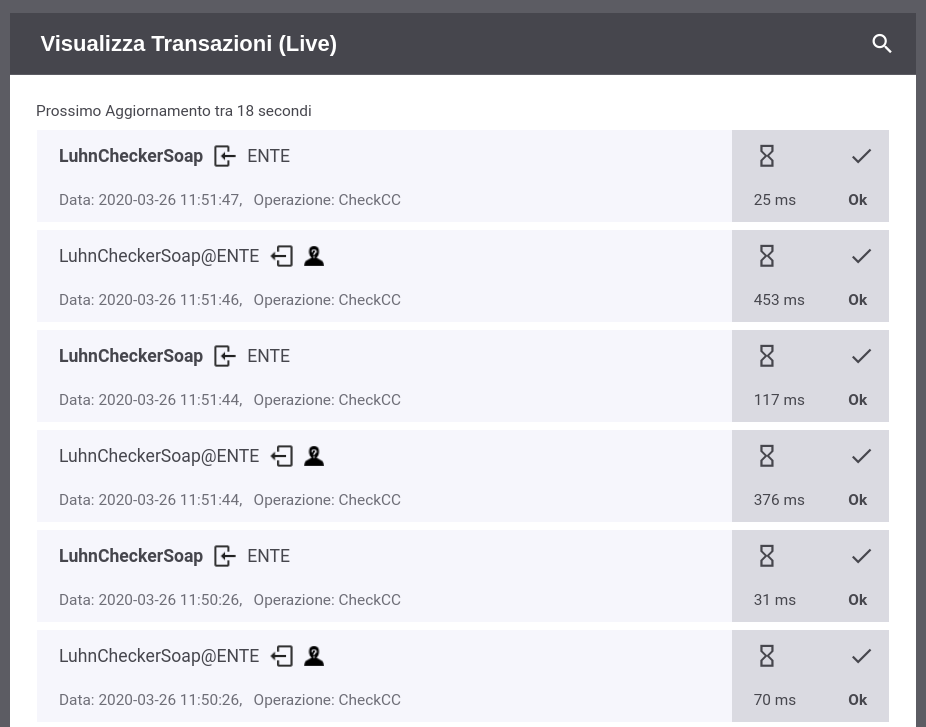
Task: Click the user icon on 376 ms transaction
Action: 314,456
